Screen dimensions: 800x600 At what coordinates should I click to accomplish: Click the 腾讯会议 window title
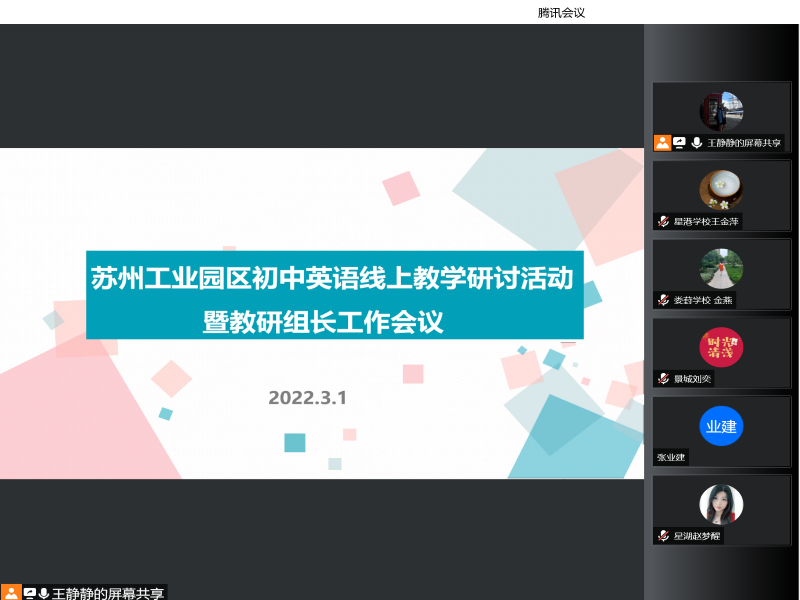tap(560, 12)
